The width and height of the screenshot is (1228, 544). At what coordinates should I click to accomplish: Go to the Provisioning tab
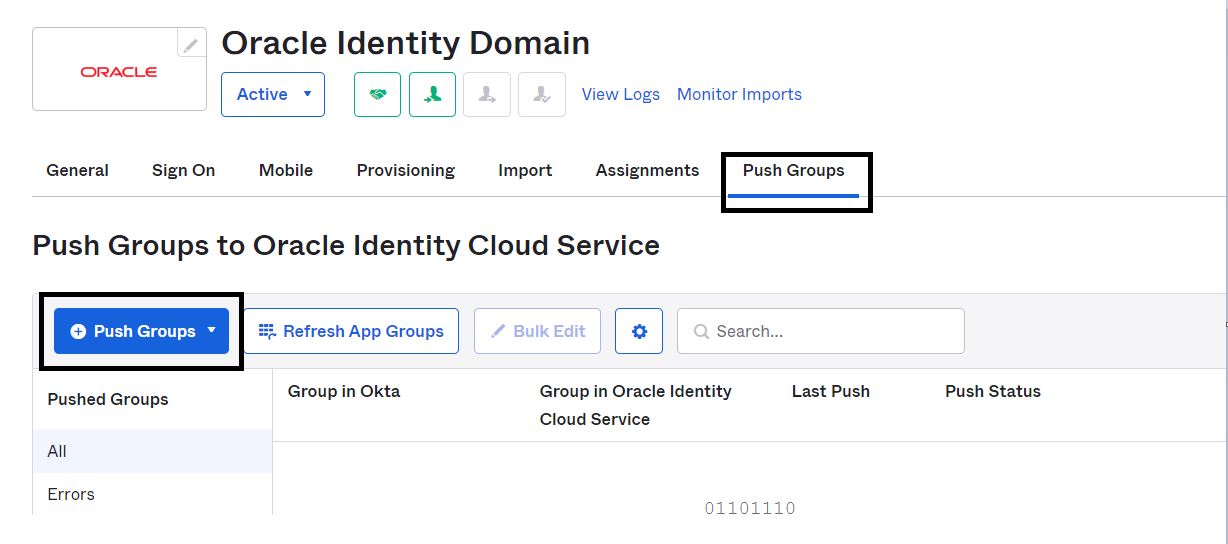pos(406,170)
